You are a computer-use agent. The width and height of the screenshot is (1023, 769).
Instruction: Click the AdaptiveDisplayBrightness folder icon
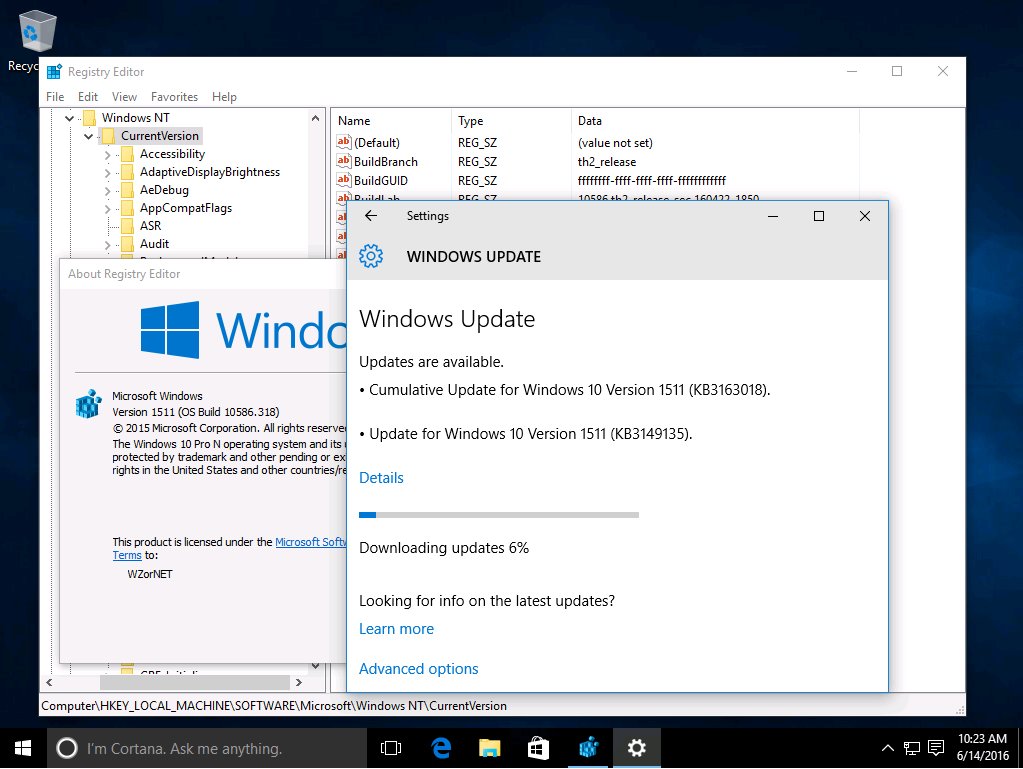pos(128,172)
